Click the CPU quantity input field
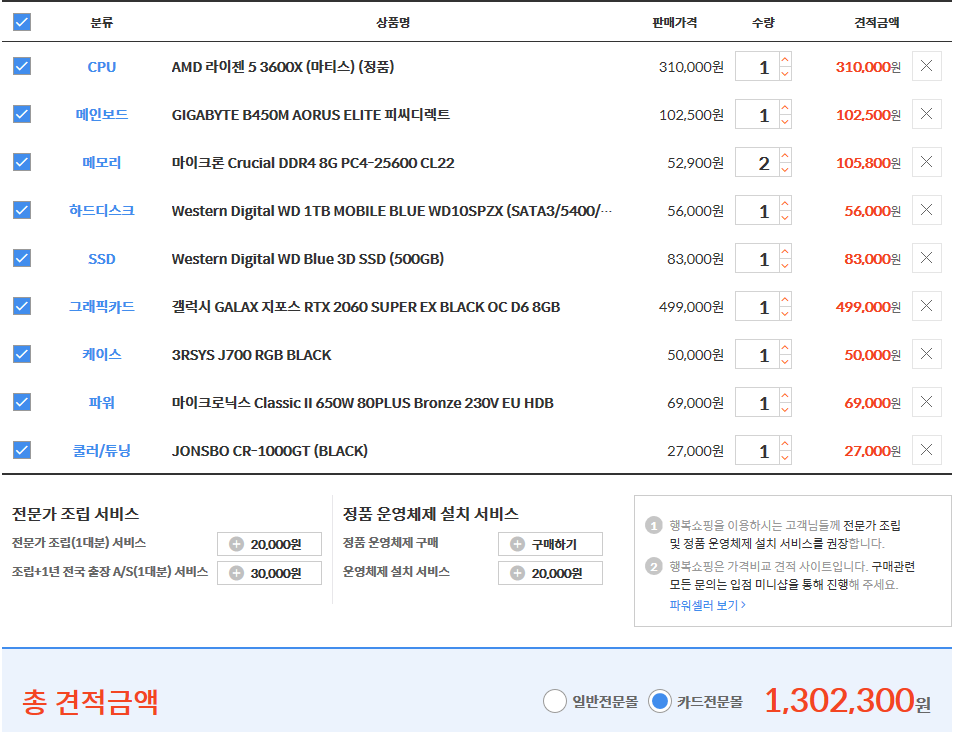This screenshot has width=953, height=732. (757, 66)
